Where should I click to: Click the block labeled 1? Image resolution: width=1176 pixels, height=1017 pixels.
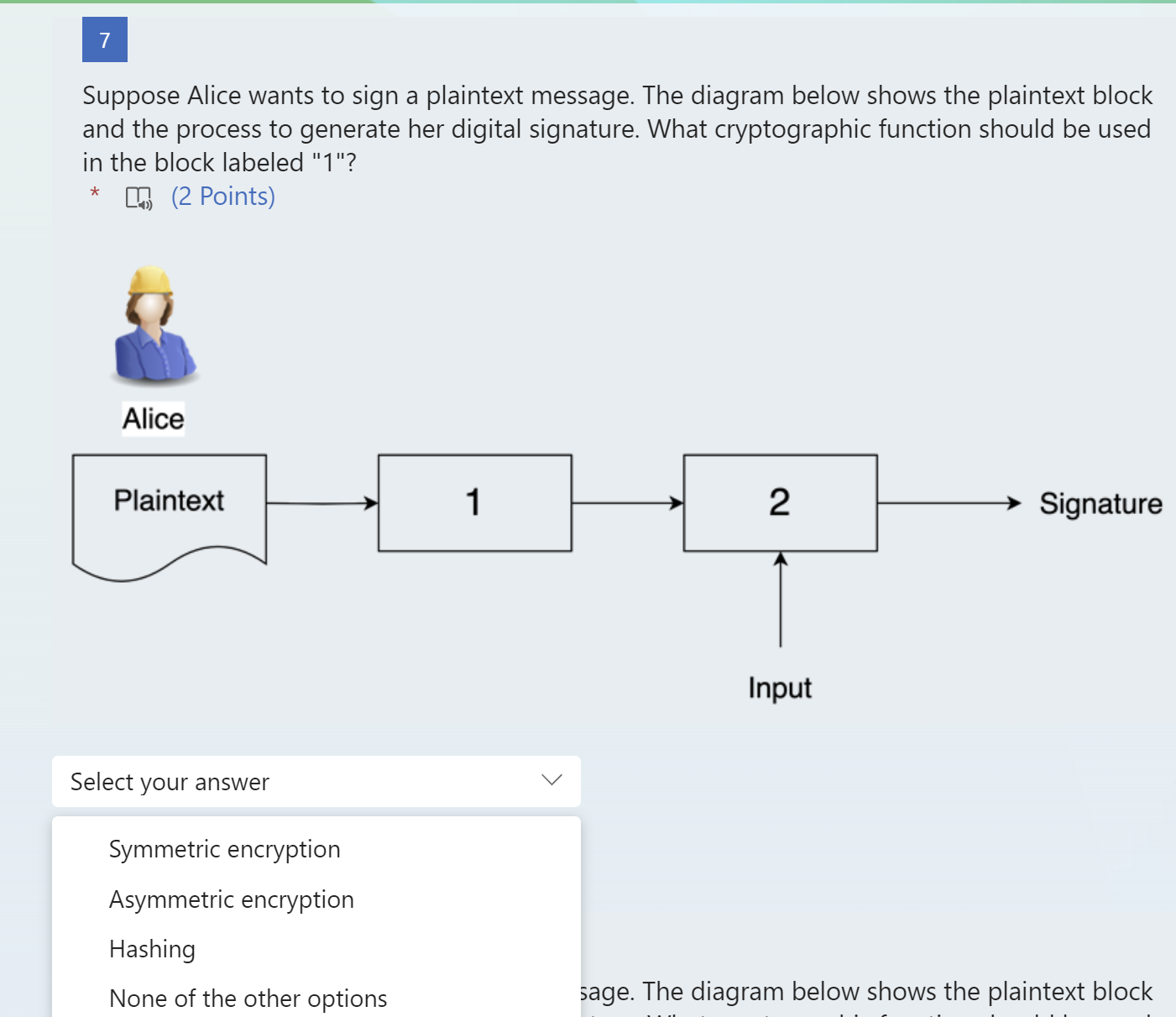click(x=474, y=502)
